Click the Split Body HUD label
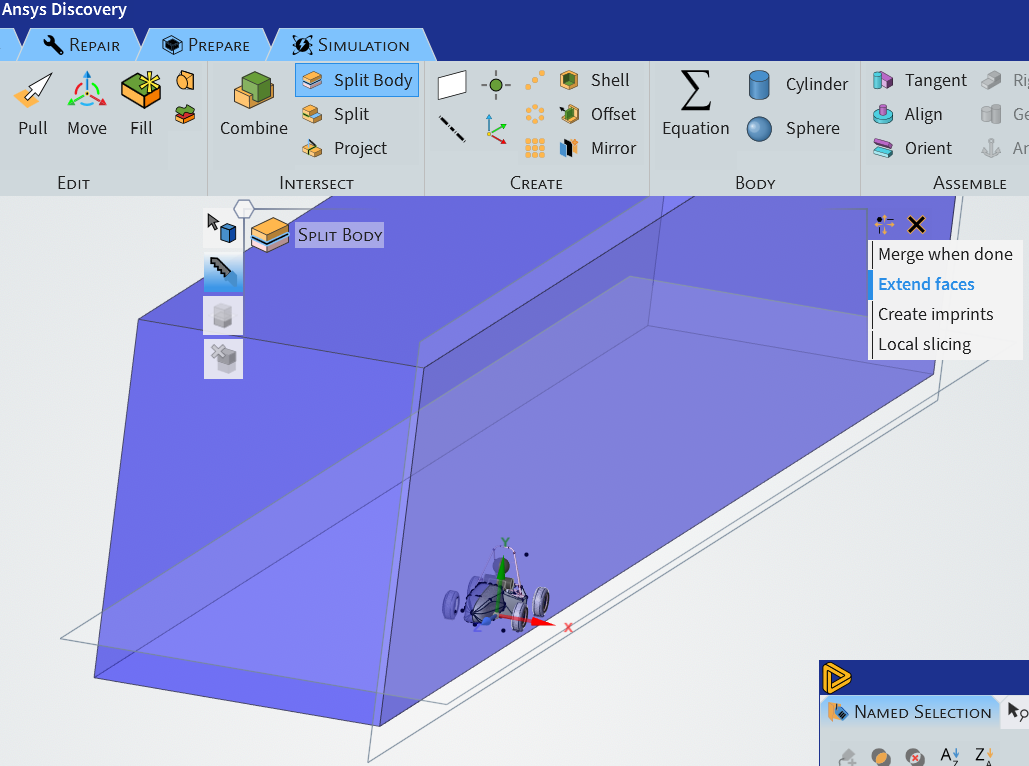The height and width of the screenshot is (766, 1029). (x=339, y=235)
